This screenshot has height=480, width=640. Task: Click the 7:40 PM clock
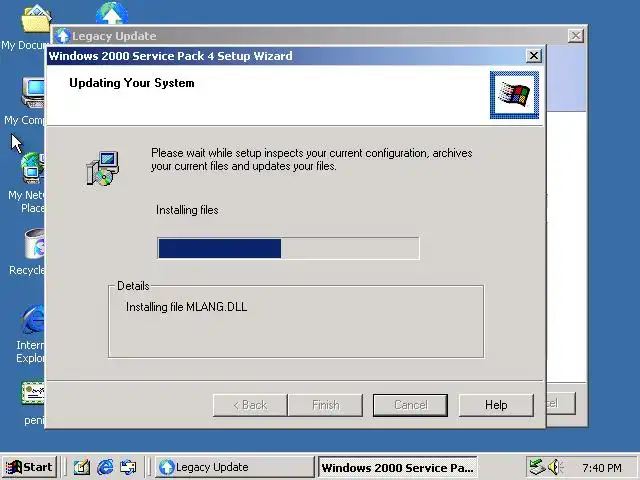[x=602, y=467]
